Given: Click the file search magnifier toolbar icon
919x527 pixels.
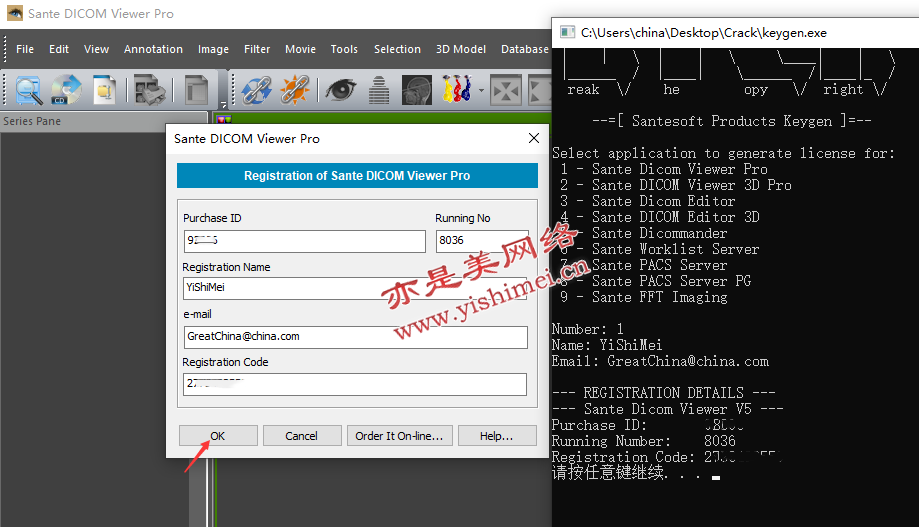Looking at the screenshot, I should [28, 90].
